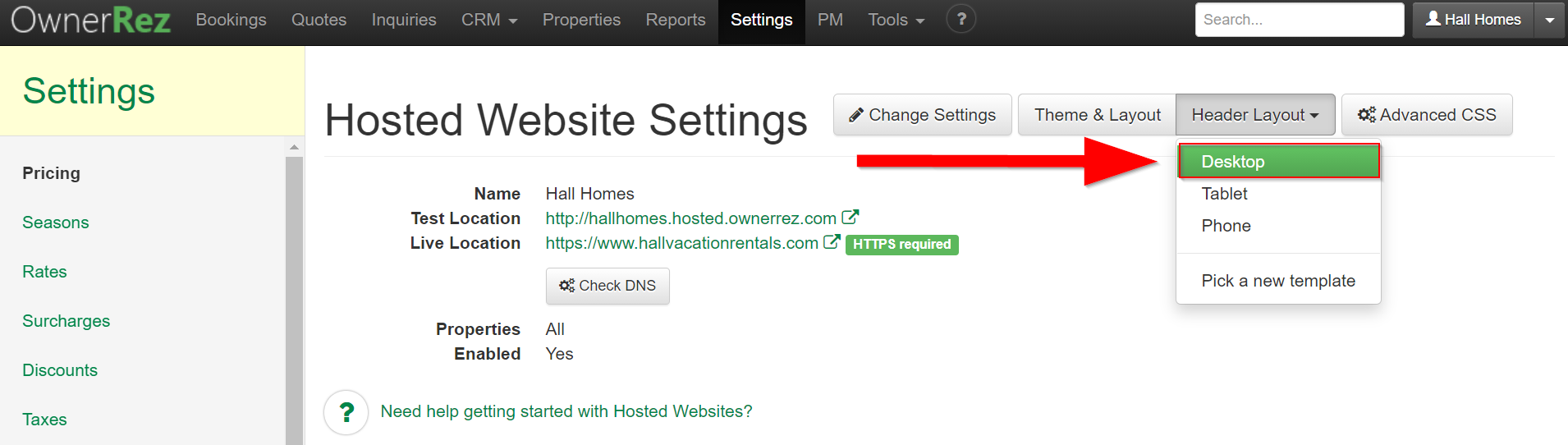Click the sidebar scrollbar up arrow
This screenshot has width=1568, height=445.
coord(294,147)
